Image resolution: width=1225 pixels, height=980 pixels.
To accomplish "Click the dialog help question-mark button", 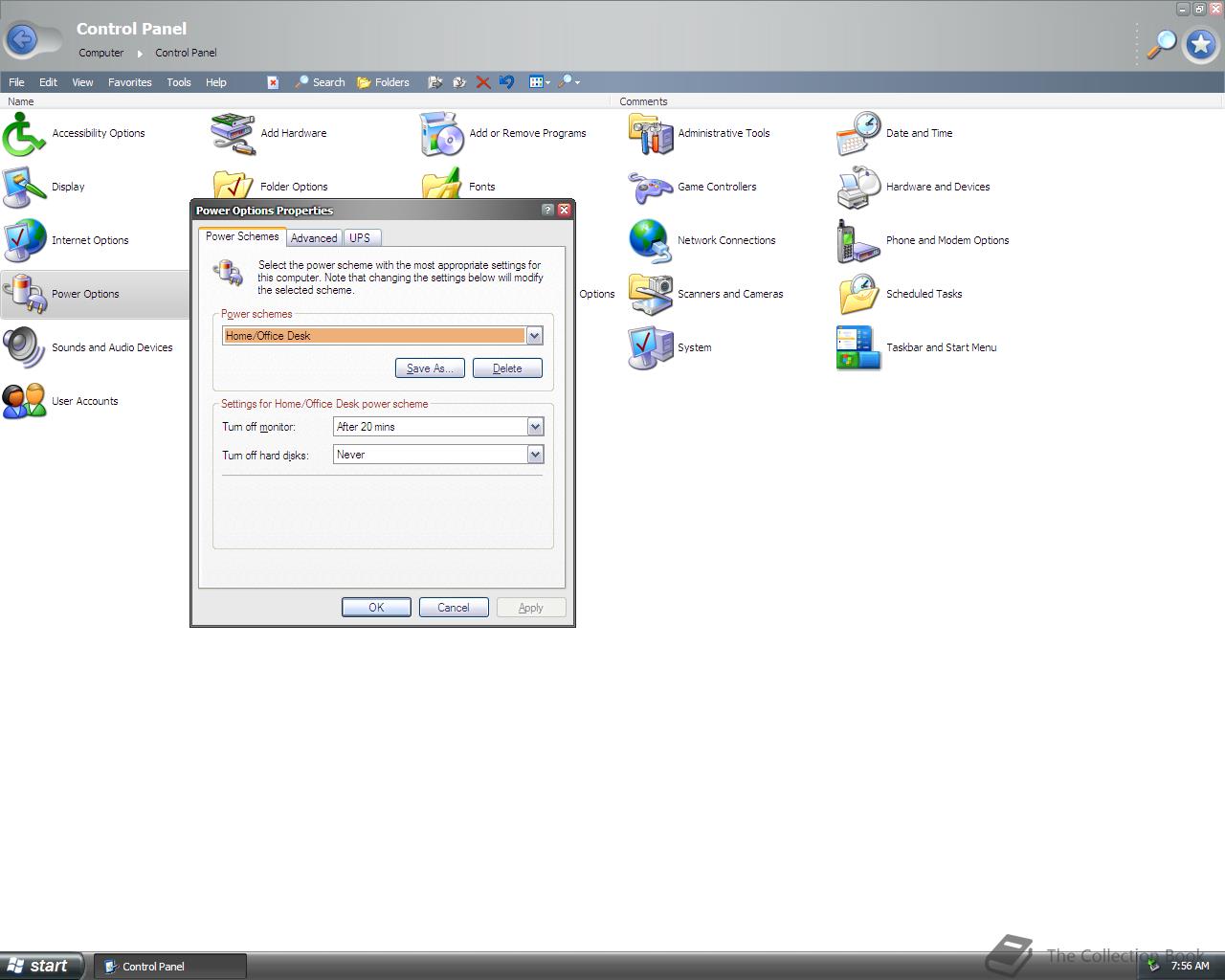I will pos(547,210).
